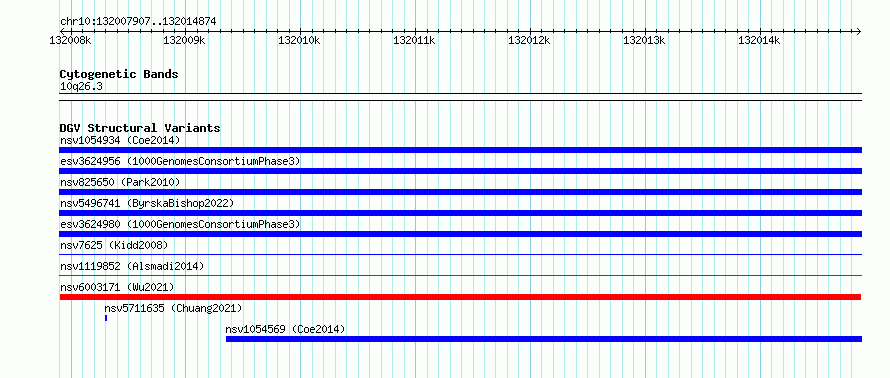Open esv3624980 (1000GenomesConsortiumPhase3) label

[x=180, y=224]
